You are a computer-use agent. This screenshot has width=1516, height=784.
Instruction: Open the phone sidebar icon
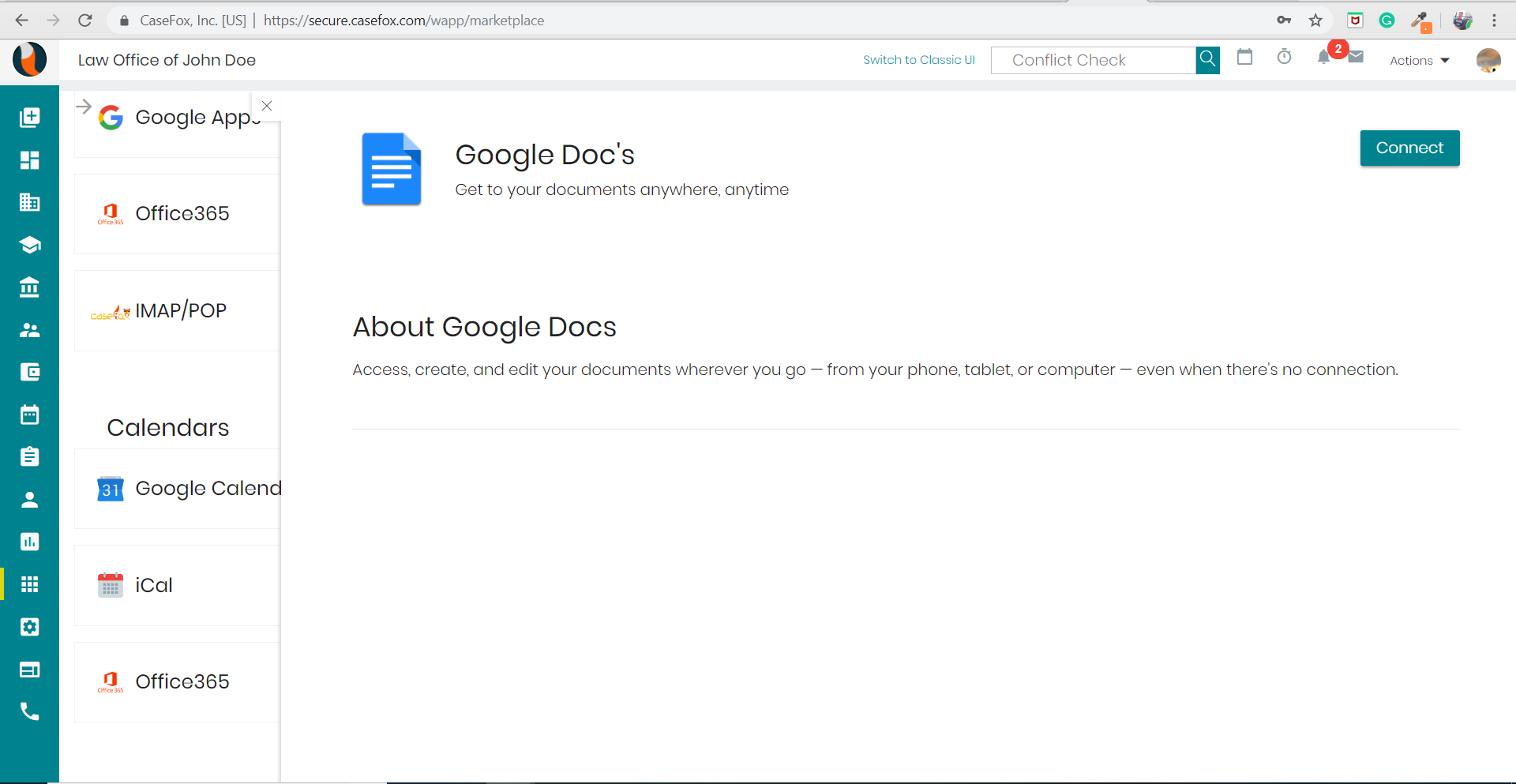coord(29,712)
